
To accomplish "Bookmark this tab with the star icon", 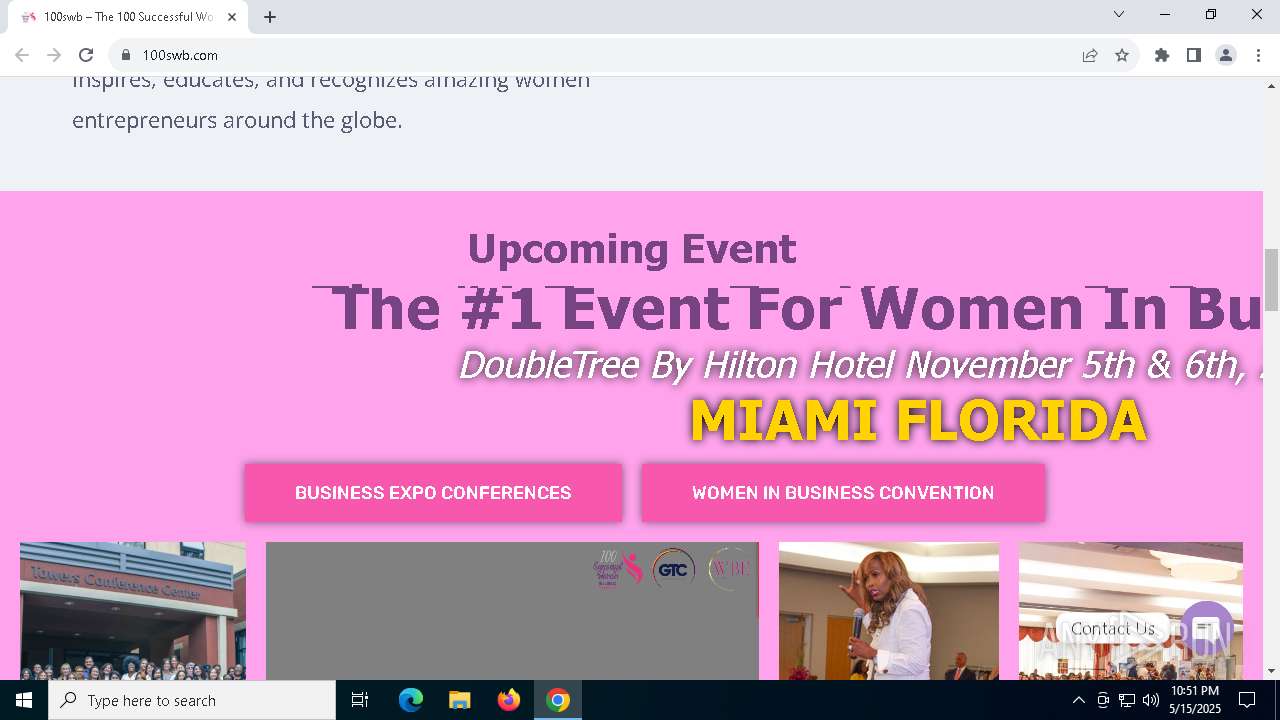I will (x=1122, y=55).
